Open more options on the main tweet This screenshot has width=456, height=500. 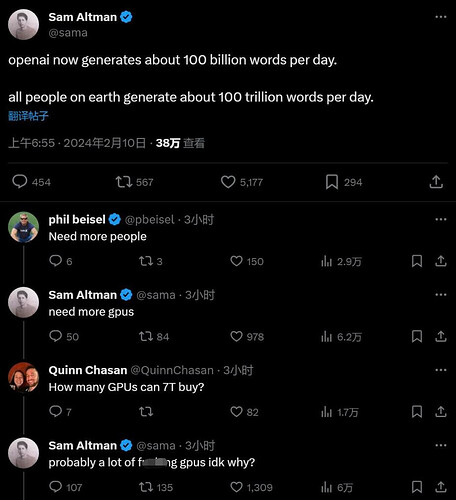coord(441,17)
